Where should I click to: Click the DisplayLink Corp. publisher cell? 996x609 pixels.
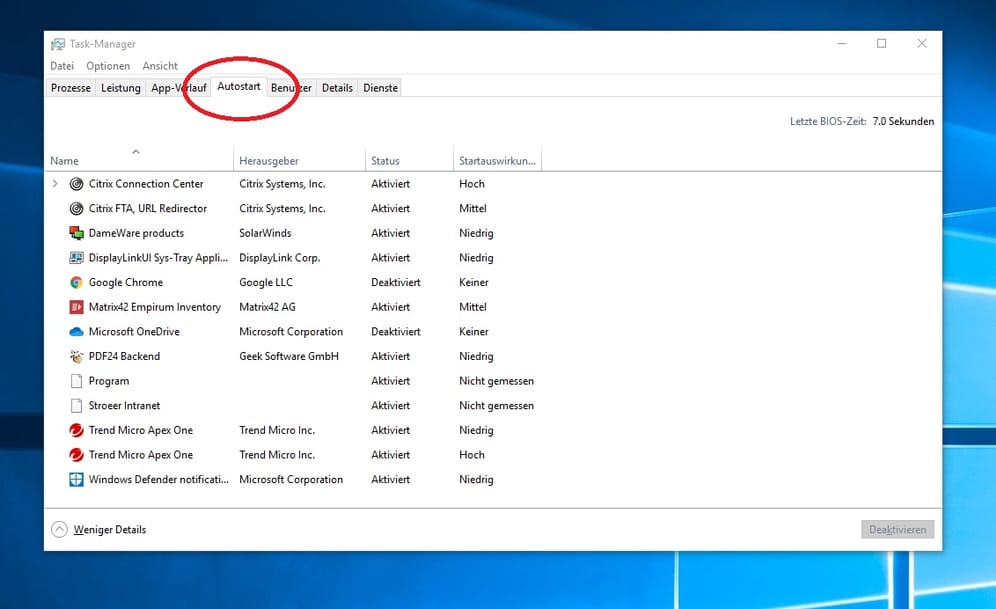tap(279, 258)
